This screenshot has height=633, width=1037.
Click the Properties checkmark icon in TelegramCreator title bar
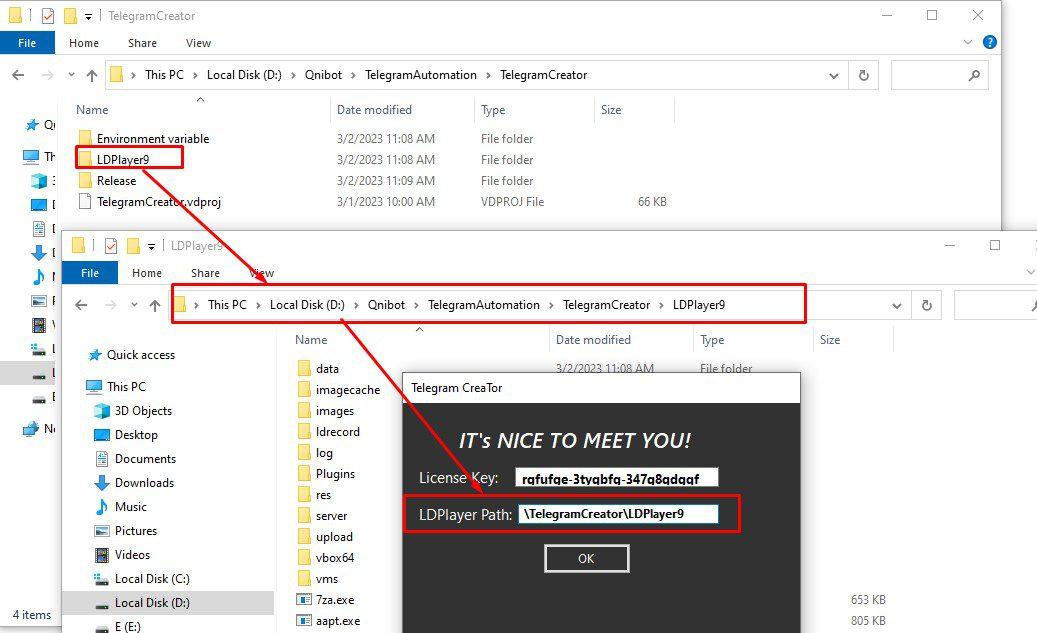point(48,15)
